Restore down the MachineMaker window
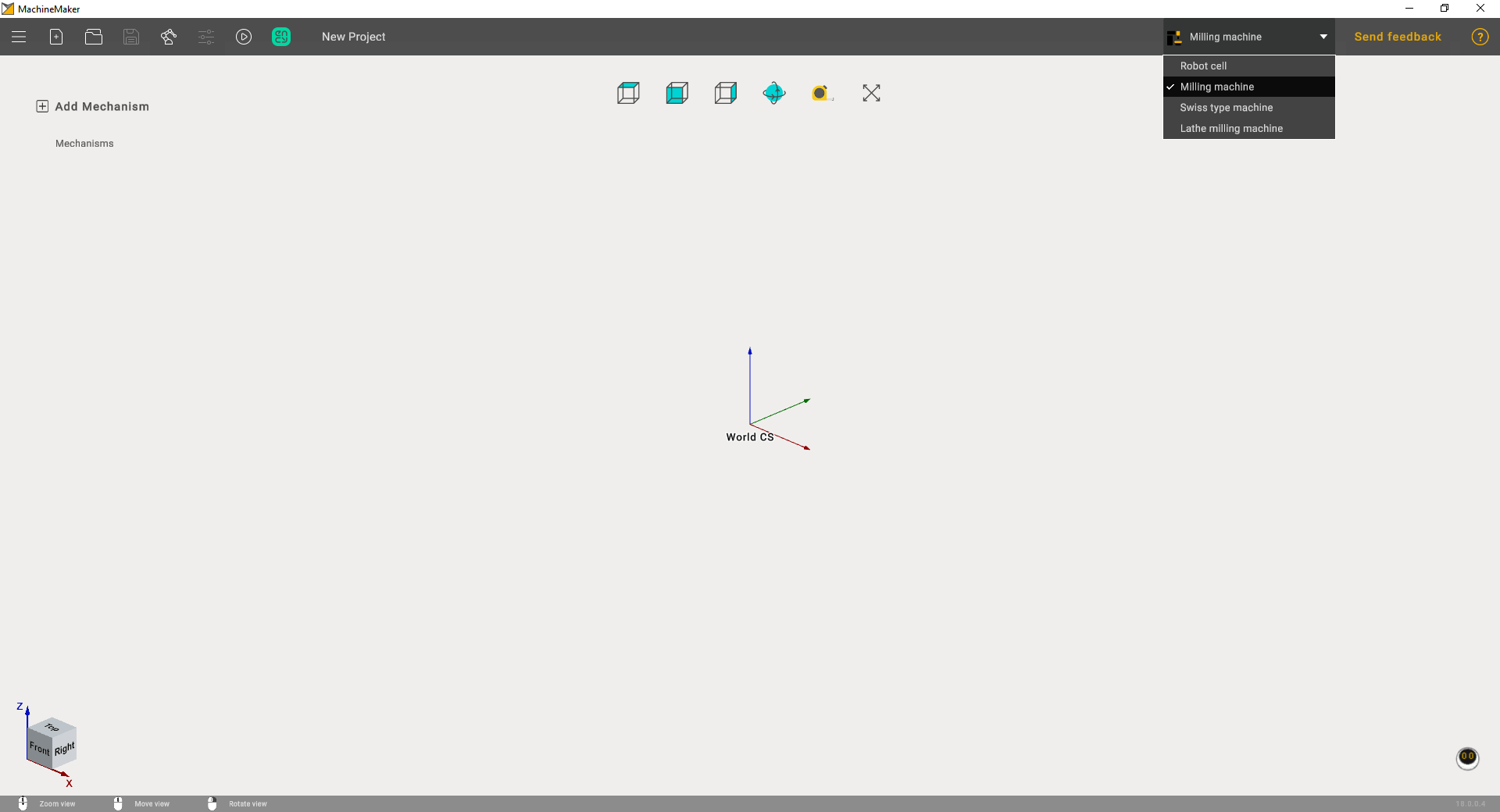 1445,9
